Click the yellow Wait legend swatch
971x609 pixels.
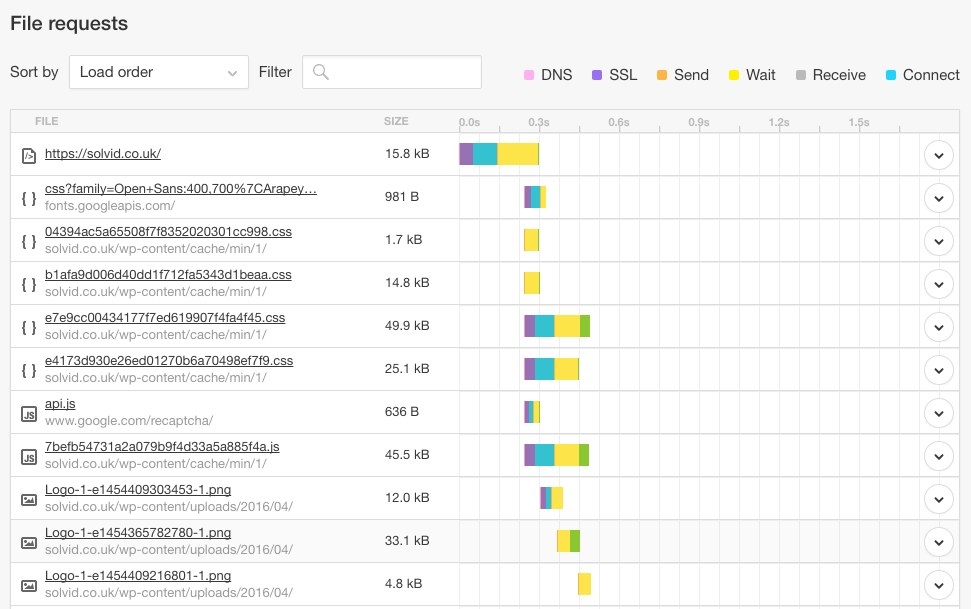coord(734,75)
